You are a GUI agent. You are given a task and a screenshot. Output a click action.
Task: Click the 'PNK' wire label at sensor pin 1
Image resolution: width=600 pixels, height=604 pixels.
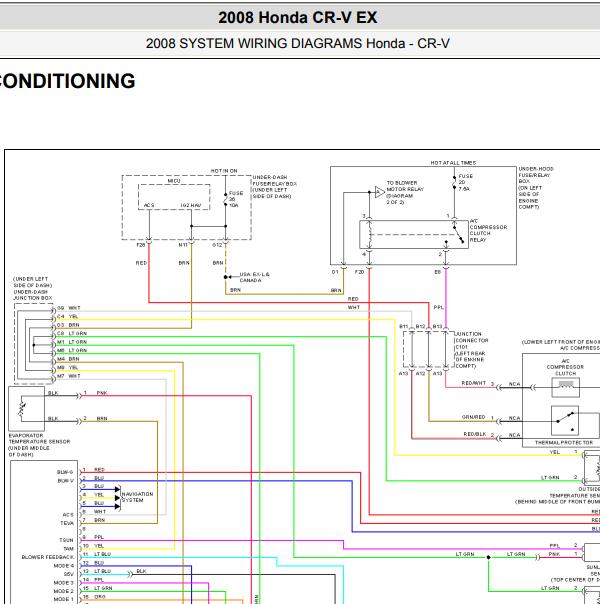[x=102, y=393]
